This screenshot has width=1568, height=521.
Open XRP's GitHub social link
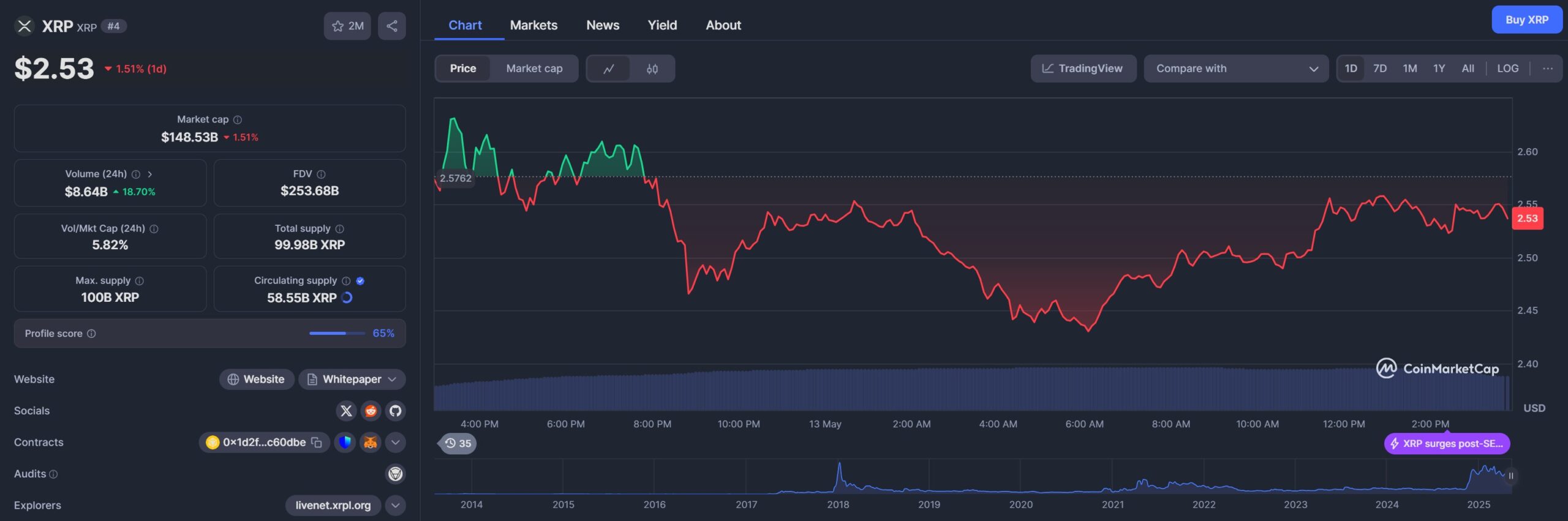point(396,411)
